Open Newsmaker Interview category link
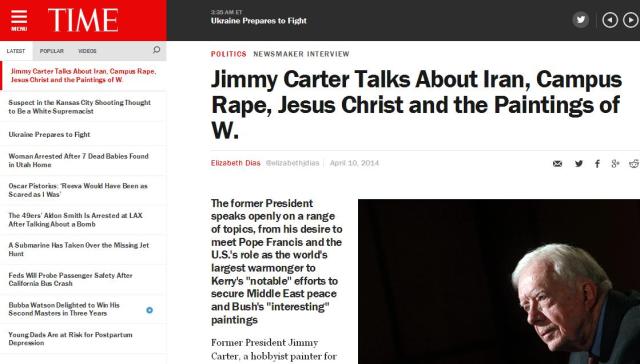 301,54
